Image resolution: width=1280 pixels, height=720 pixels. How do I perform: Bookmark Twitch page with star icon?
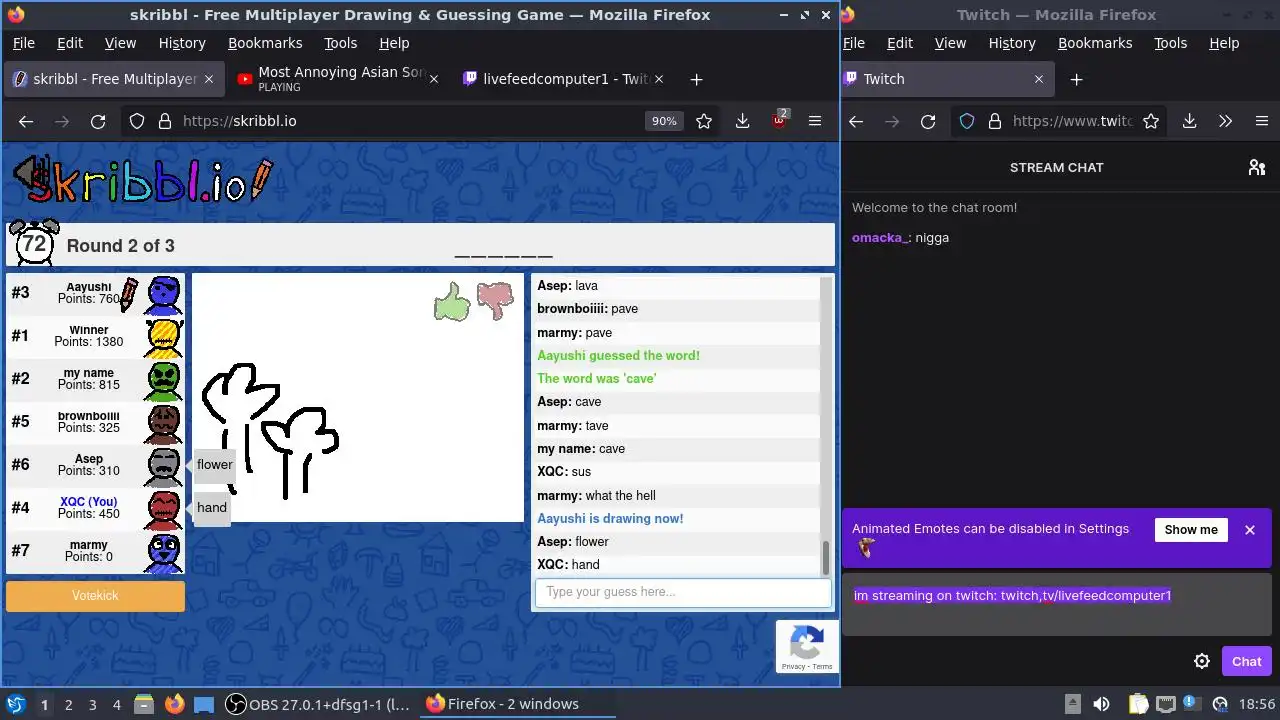pyautogui.click(x=1151, y=121)
